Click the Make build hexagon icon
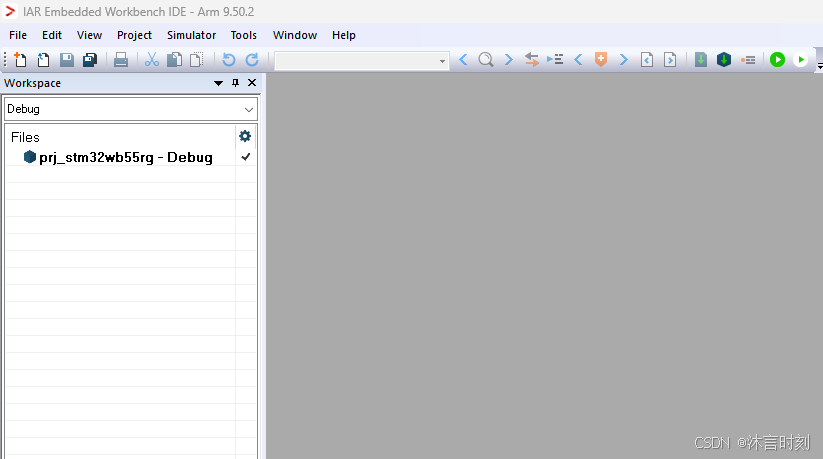 tap(724, 60)
